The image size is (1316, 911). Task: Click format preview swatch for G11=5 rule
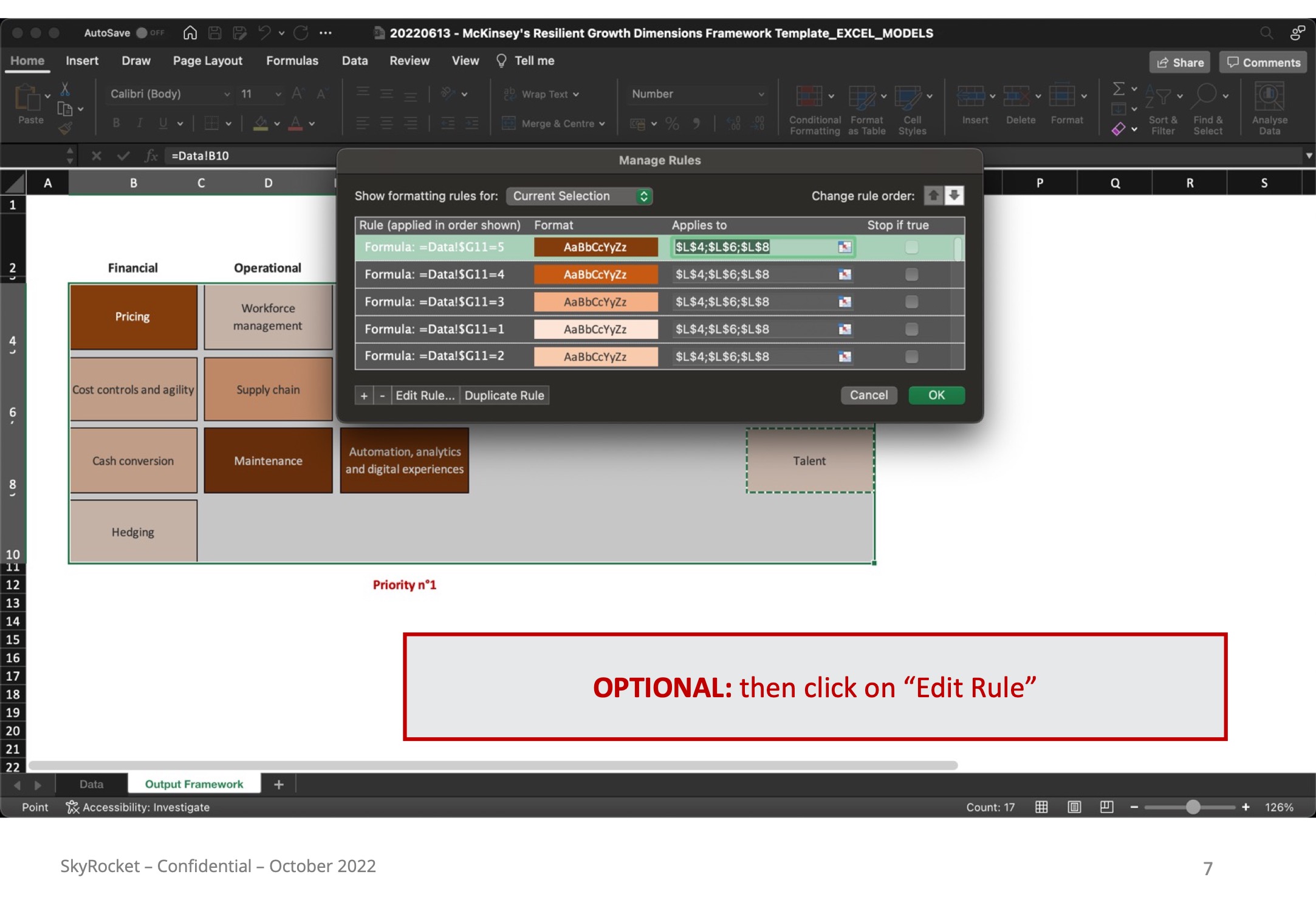coord(595,247)
